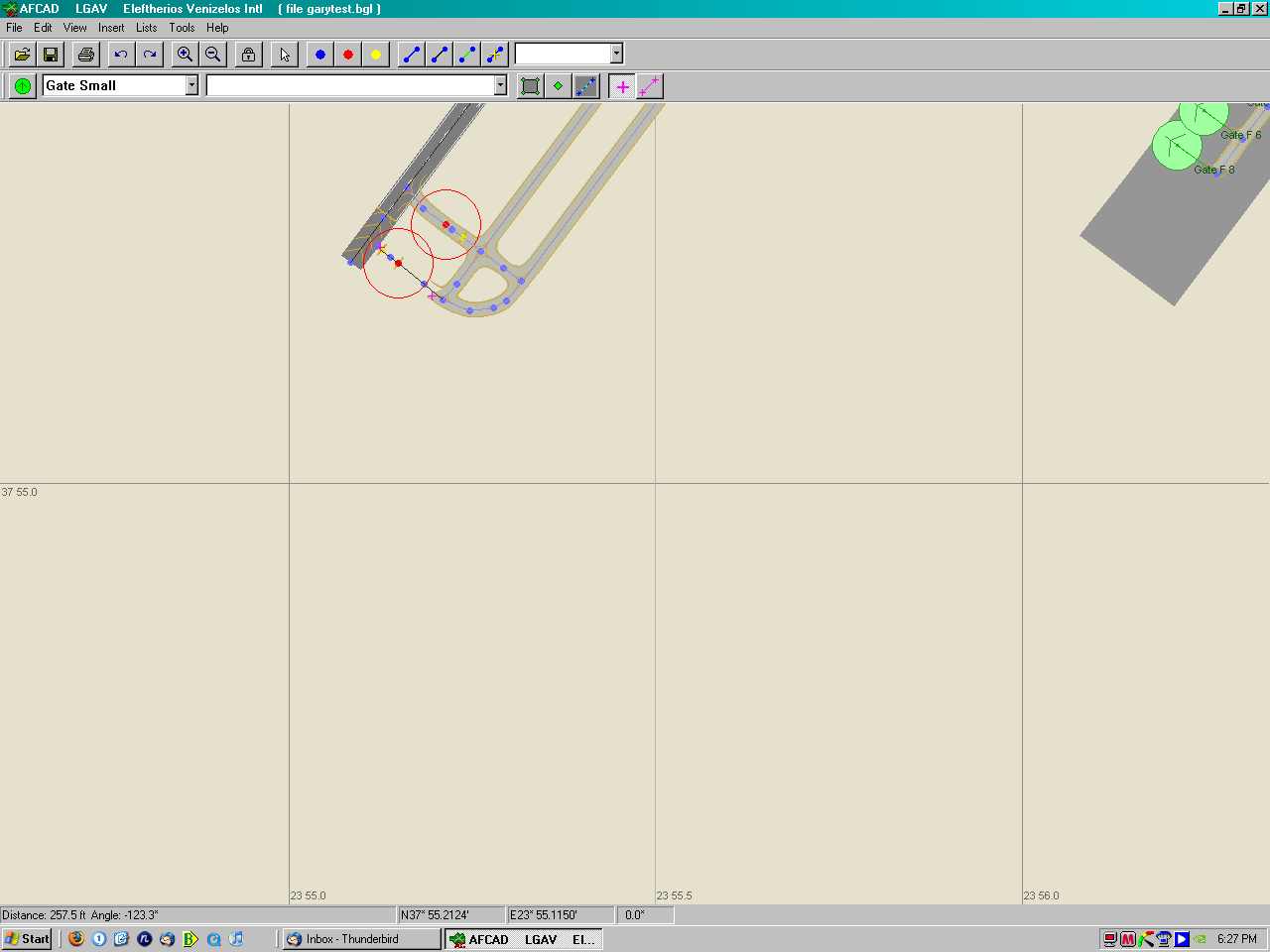Screen dimensions: 1270x952
Task: Toggle the gray apron link tool
Action: pos(586,86)
